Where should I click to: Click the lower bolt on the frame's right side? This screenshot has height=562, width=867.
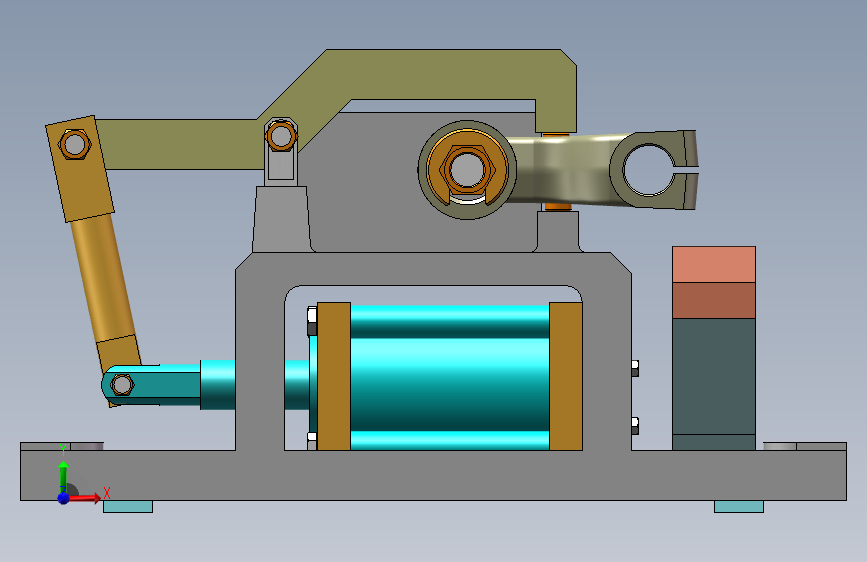coord(635,425)
